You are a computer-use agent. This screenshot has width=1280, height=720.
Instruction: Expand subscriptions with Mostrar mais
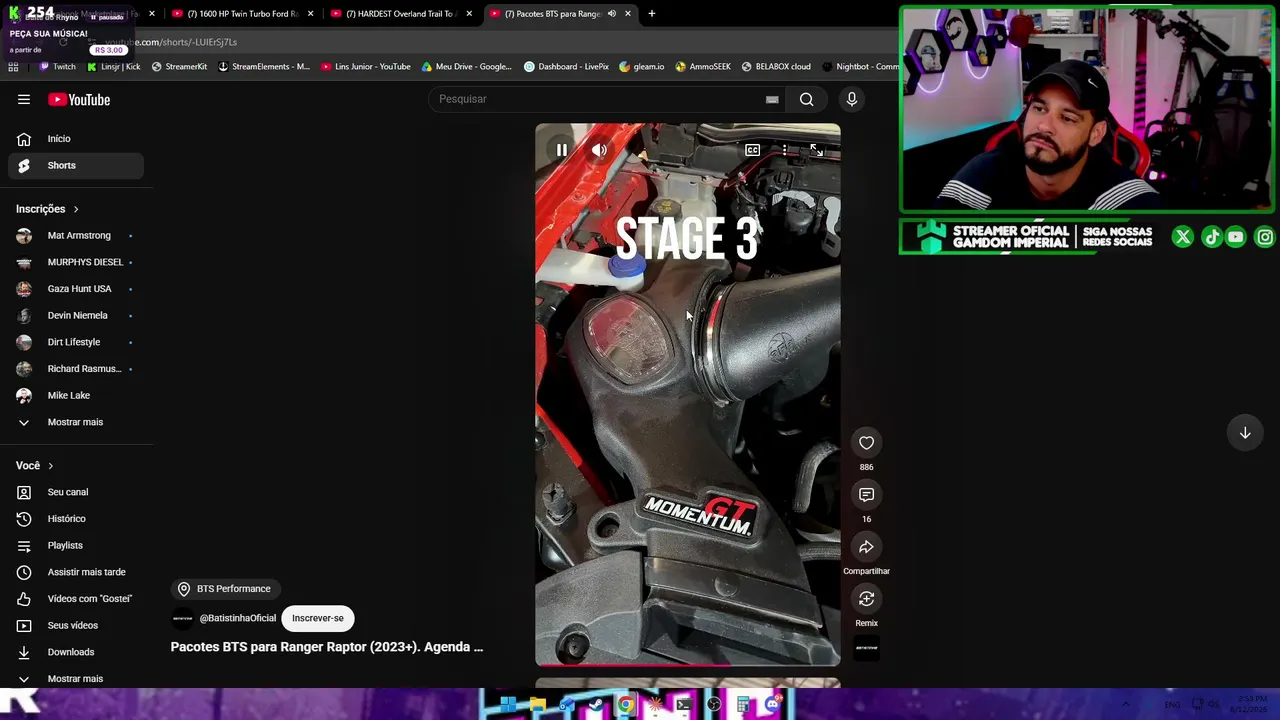[75, 422]
